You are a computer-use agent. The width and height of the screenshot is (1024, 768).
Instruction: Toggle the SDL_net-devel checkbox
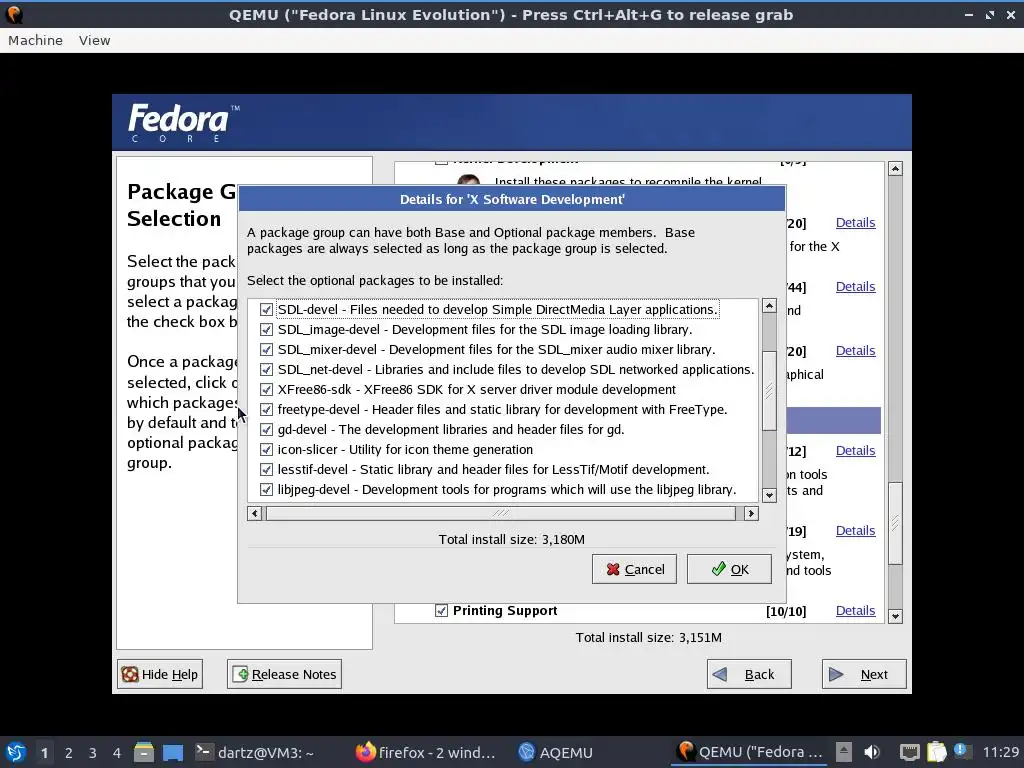[x=266, y=370]
